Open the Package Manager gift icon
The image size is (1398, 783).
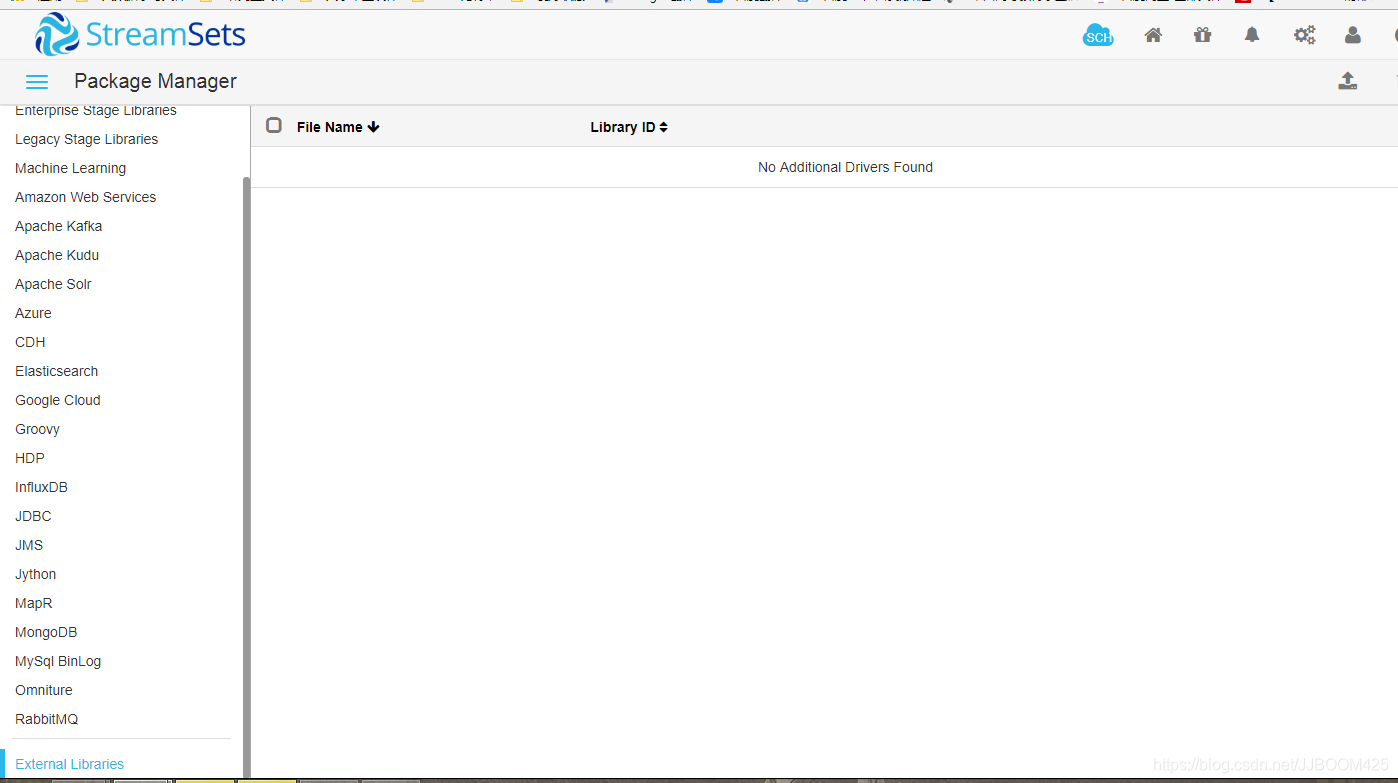point(1202,35)
